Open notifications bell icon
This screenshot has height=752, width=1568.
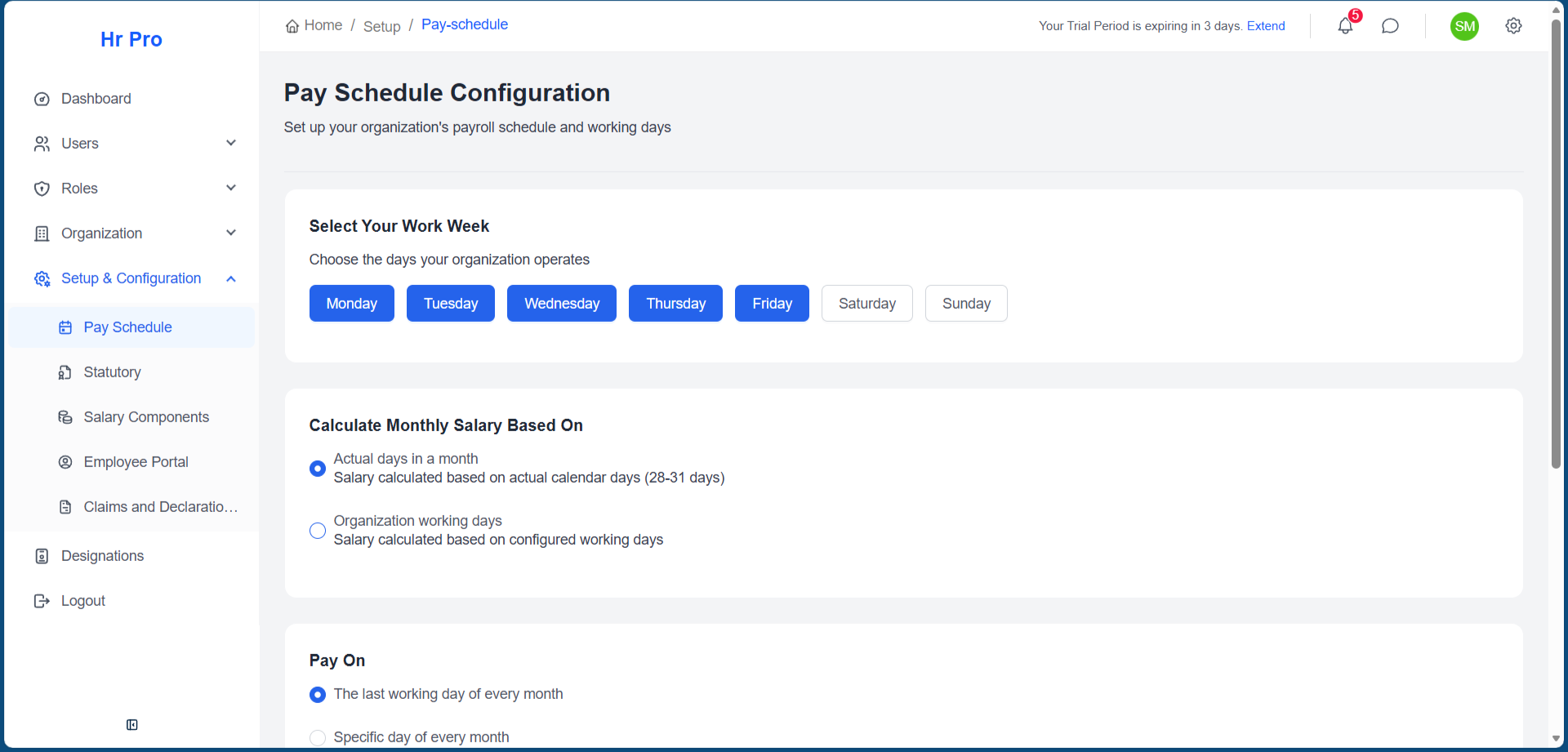pyautogui.click(x=1345, y=26)
